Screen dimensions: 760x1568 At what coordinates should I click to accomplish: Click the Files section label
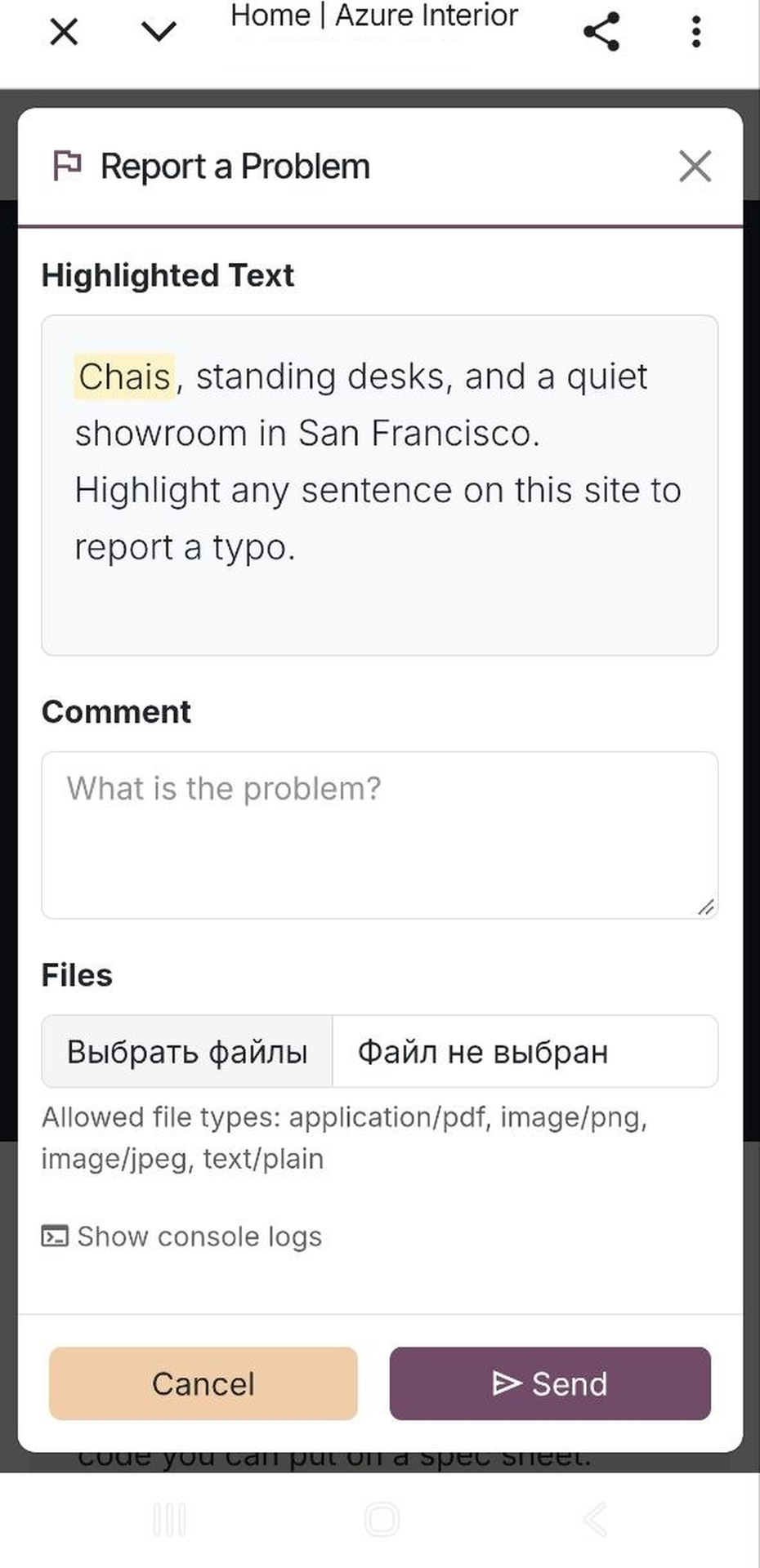pos(77,975)
